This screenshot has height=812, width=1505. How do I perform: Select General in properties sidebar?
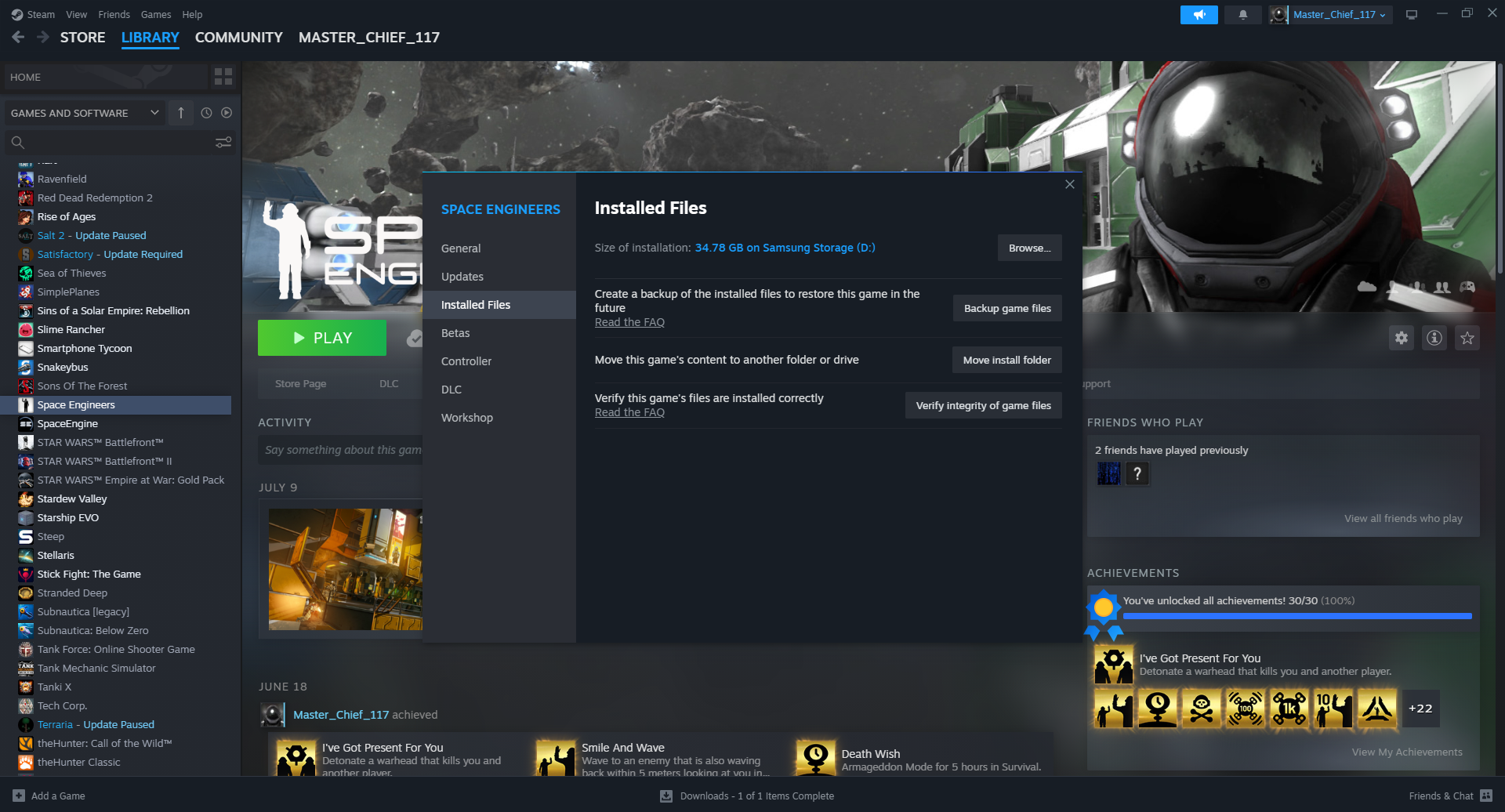click(x=499, y=248)
